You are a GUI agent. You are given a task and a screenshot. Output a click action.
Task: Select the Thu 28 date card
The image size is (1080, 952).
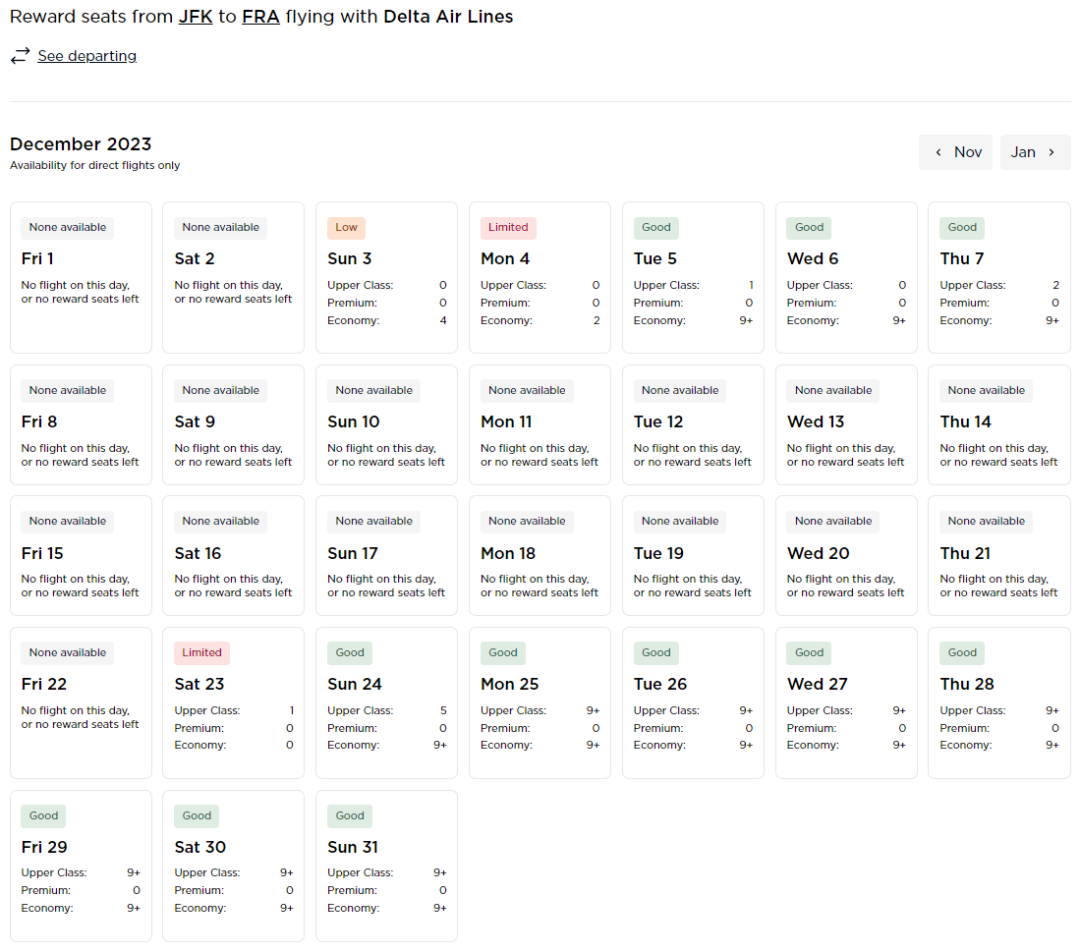(x=999, y=702)
